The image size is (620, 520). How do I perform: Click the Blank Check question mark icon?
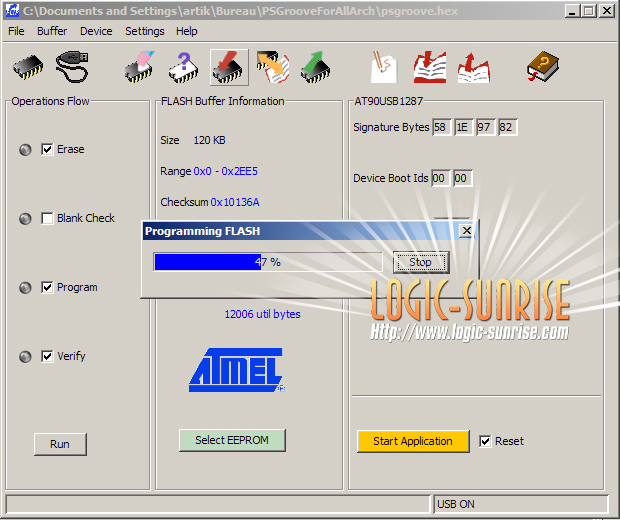click(x=184, y=67)
